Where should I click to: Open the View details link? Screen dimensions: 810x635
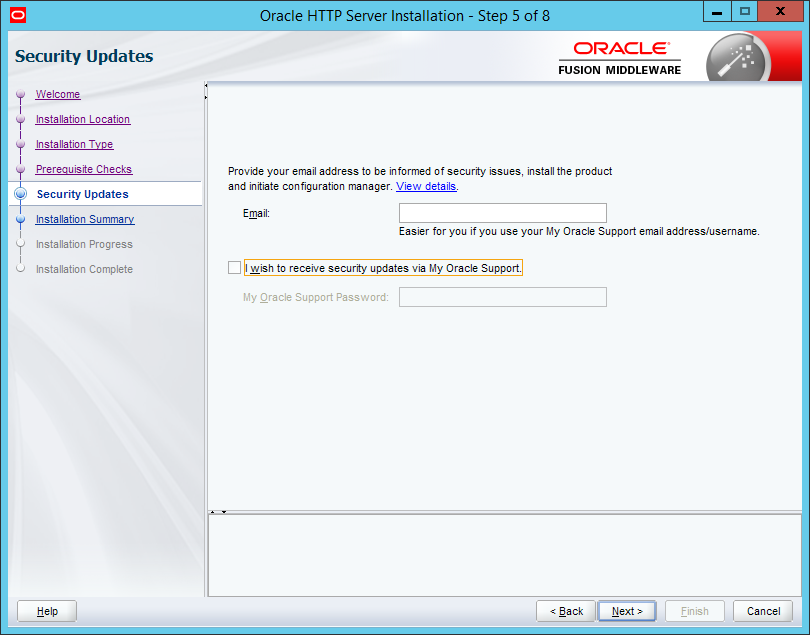tap(426, 187)
